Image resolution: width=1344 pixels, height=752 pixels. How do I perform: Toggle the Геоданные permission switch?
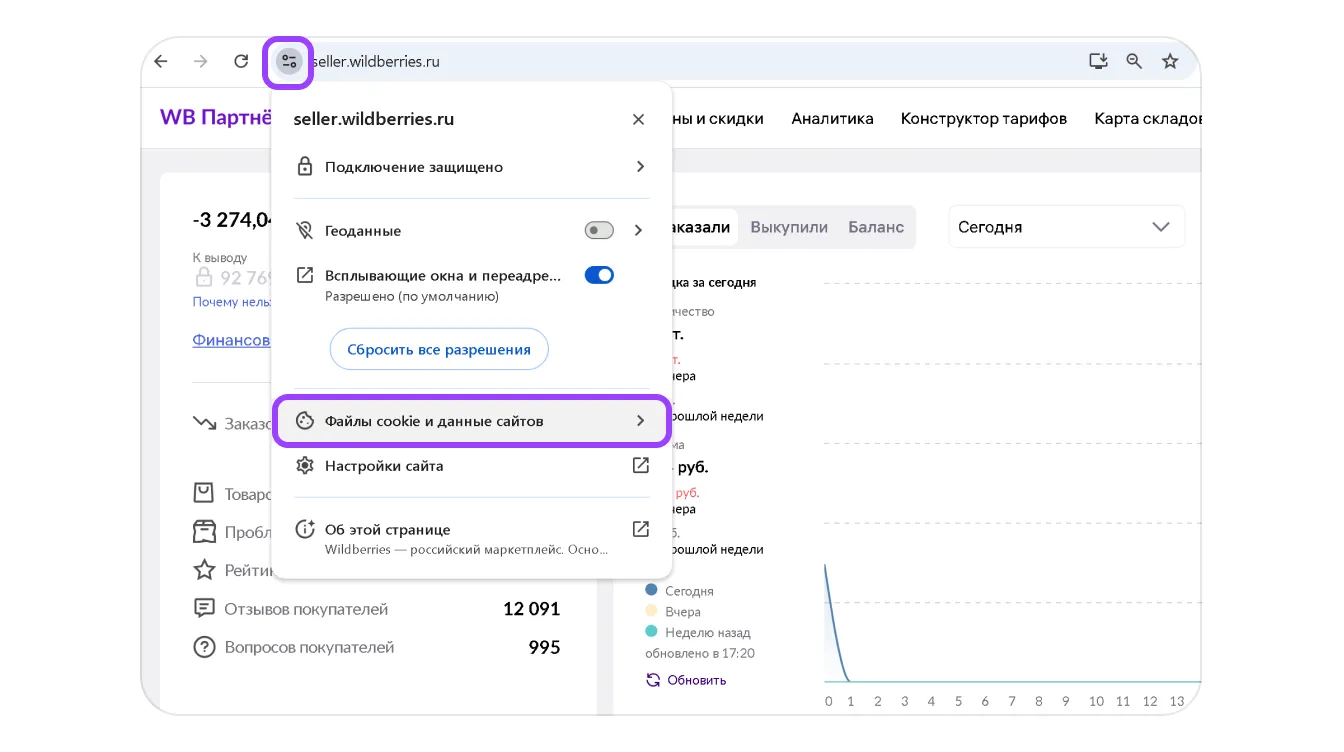pyautogui.click(x=599, y=231)
